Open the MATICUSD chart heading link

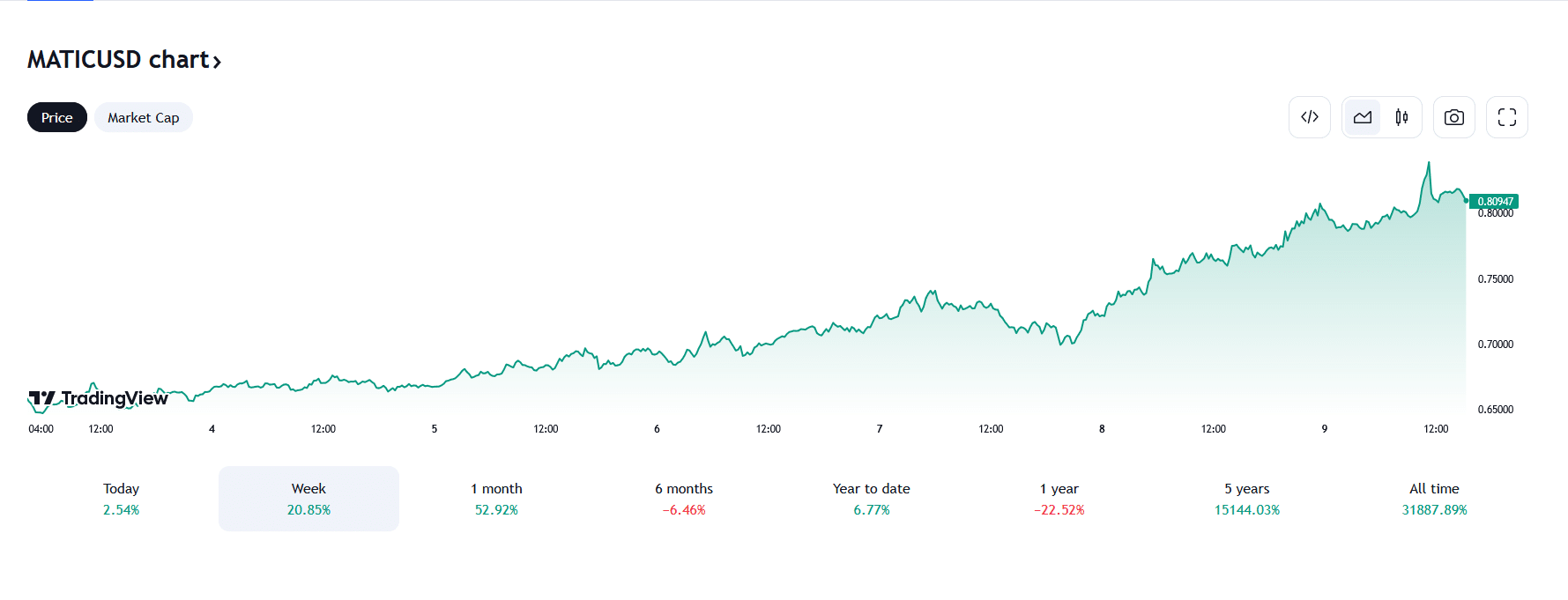[118, 59]
